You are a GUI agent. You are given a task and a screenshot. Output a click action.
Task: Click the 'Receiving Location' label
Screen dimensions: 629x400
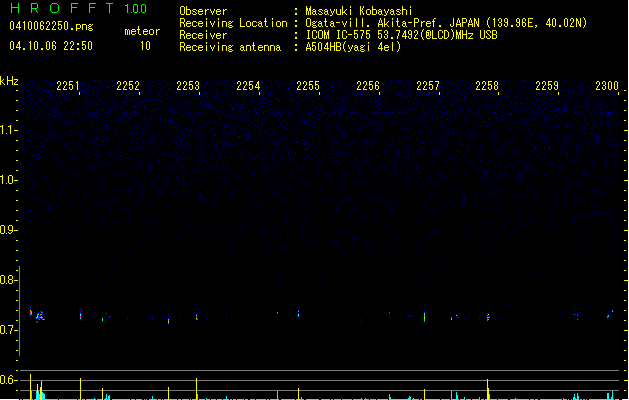(x=233, y=23)
